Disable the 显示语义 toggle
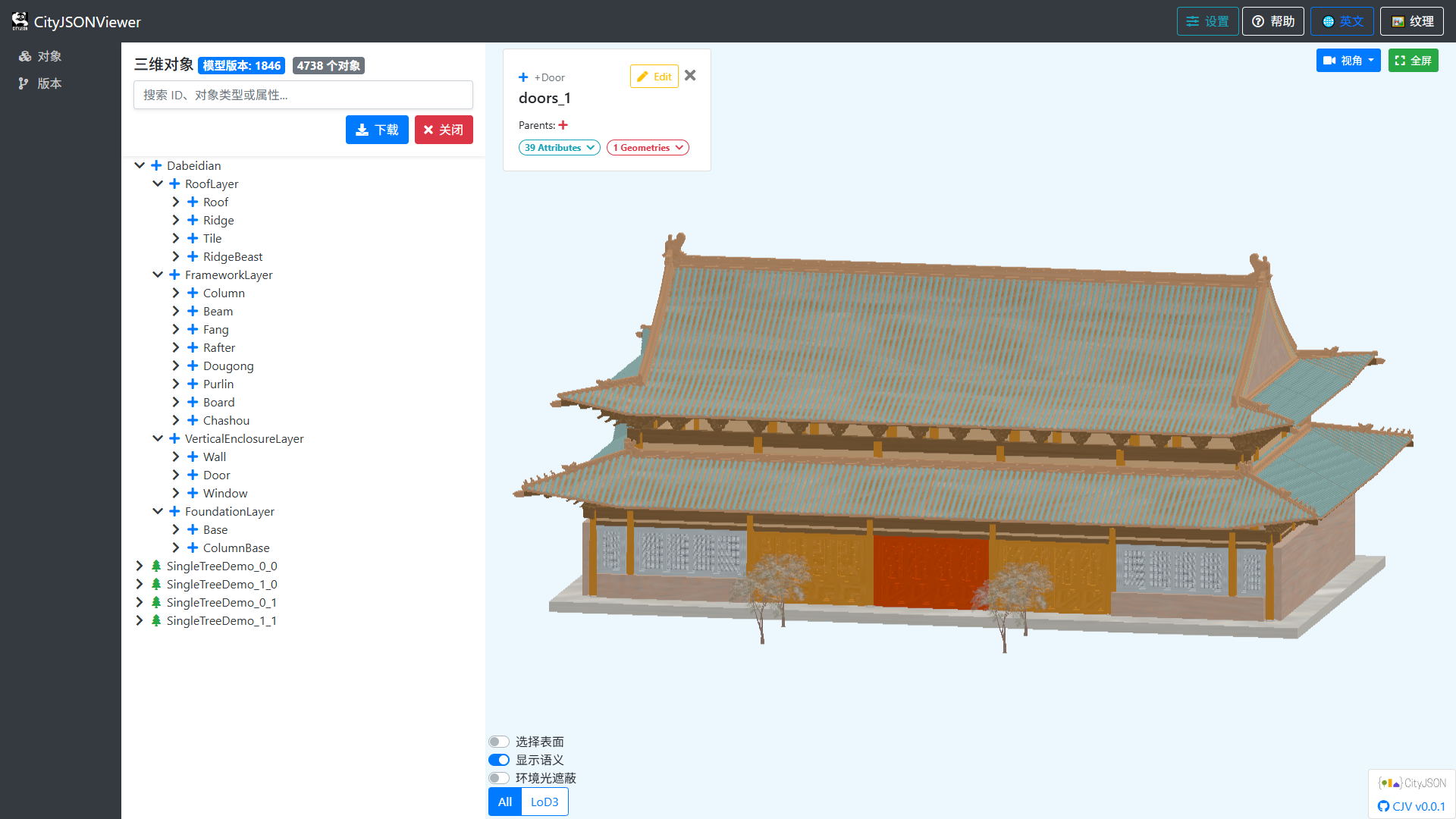Viewport: 1456px width, 819px height. [x=499, y=759]
